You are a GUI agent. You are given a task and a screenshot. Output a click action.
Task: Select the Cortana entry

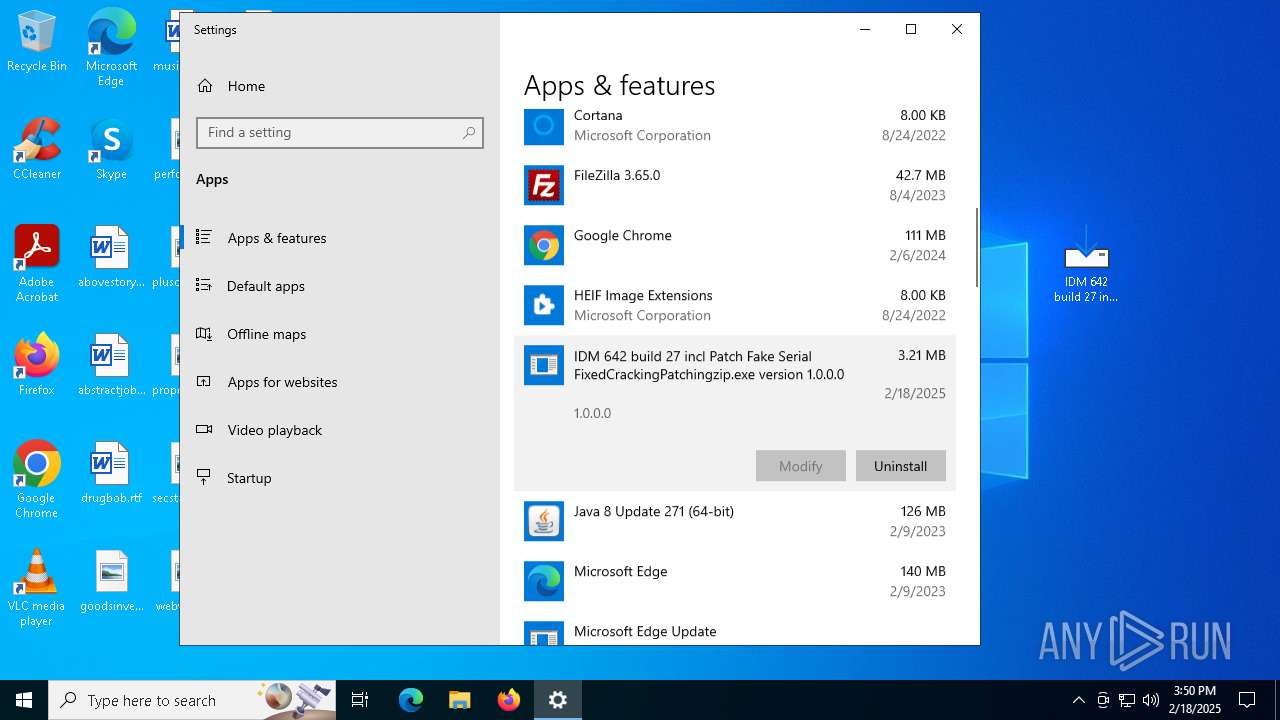(735, 125)
